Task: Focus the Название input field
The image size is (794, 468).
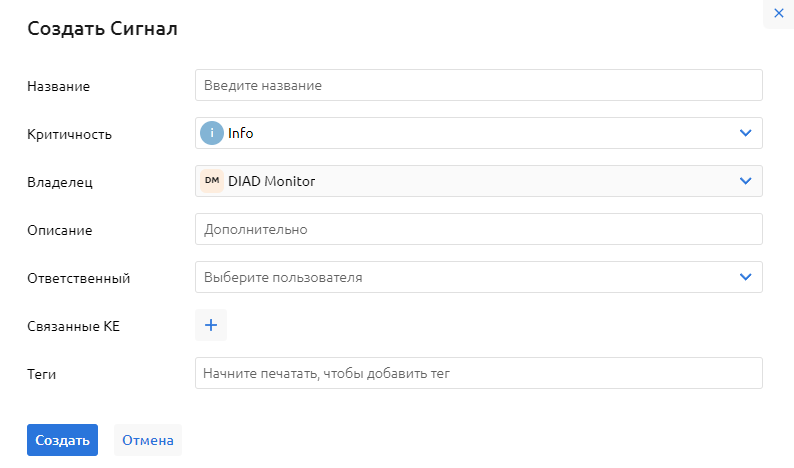Action: 478,85
